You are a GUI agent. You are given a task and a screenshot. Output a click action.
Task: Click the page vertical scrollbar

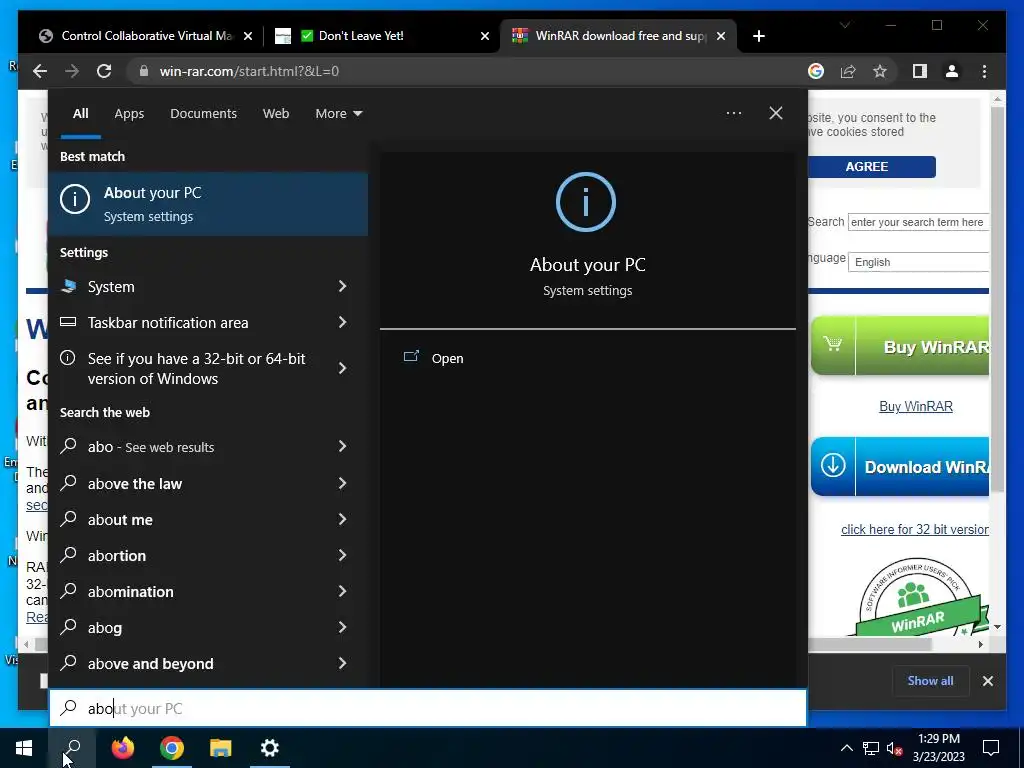[x=997, y=298]
